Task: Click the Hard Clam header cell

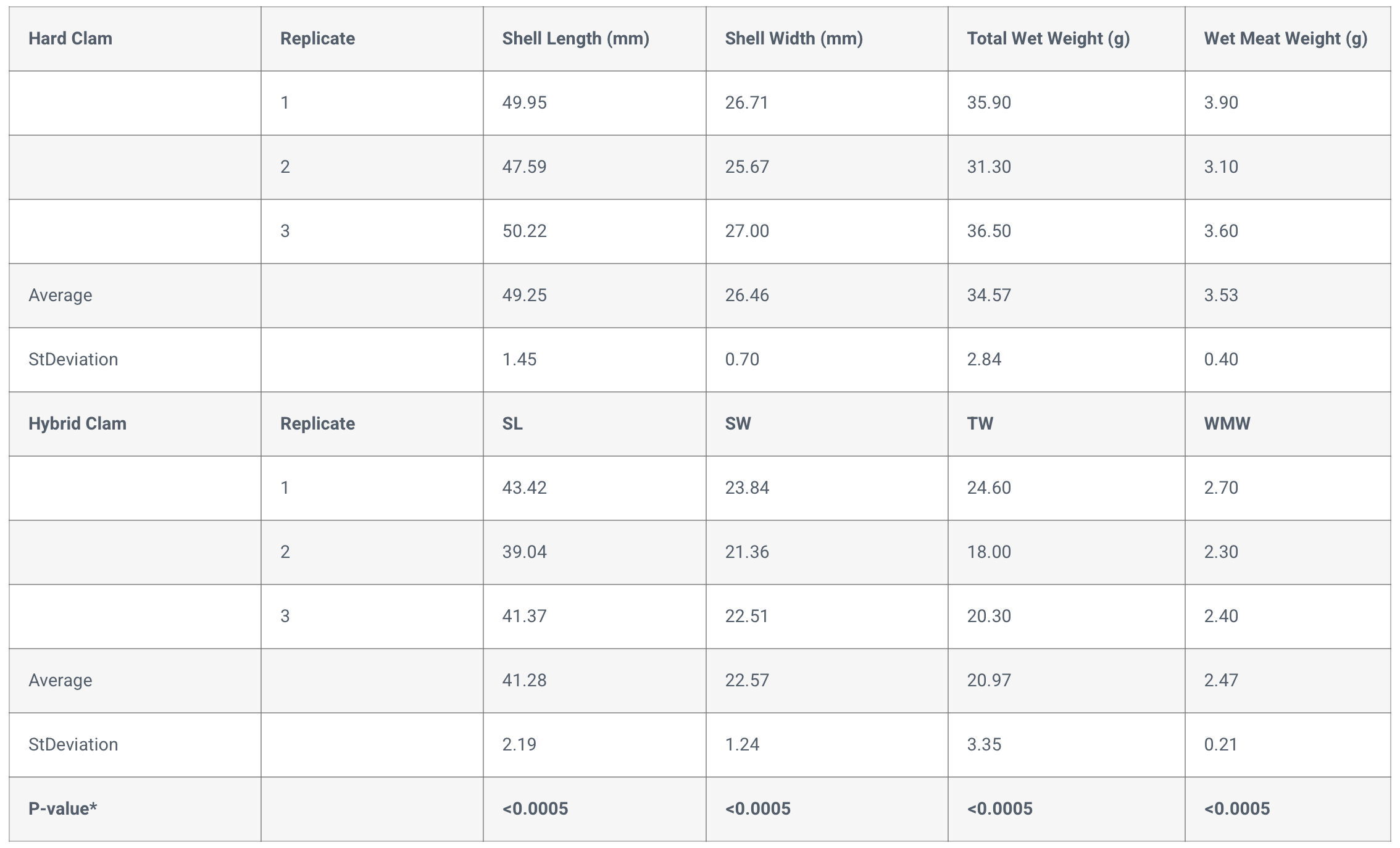Action: pos(70,39)
